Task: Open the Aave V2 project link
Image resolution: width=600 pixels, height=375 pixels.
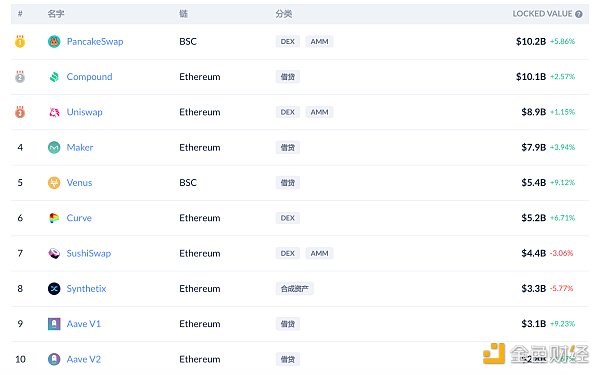Action: [x=84, y=359]
